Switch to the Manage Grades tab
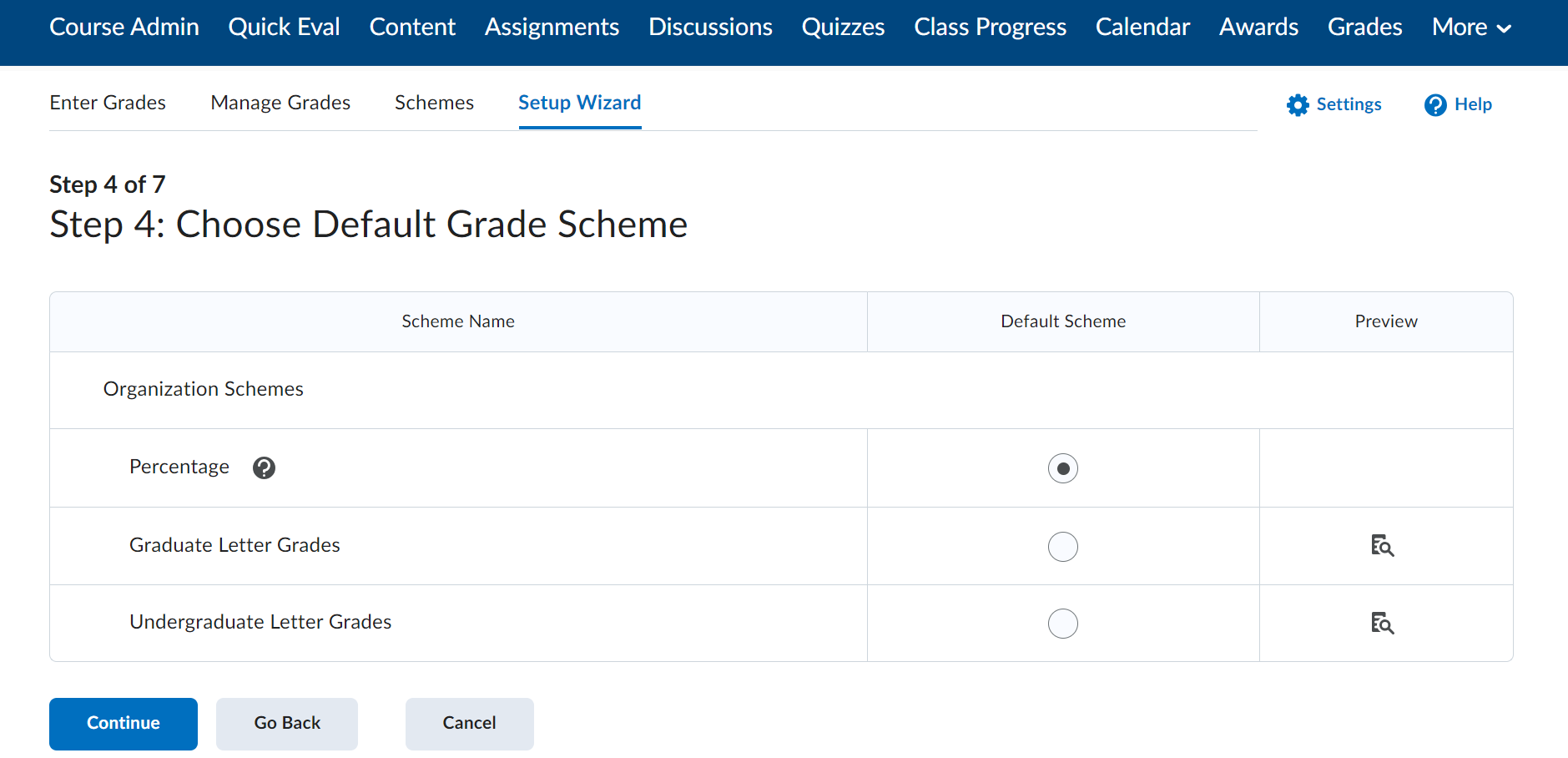1568x758 pixels. (x=280, y=102)
